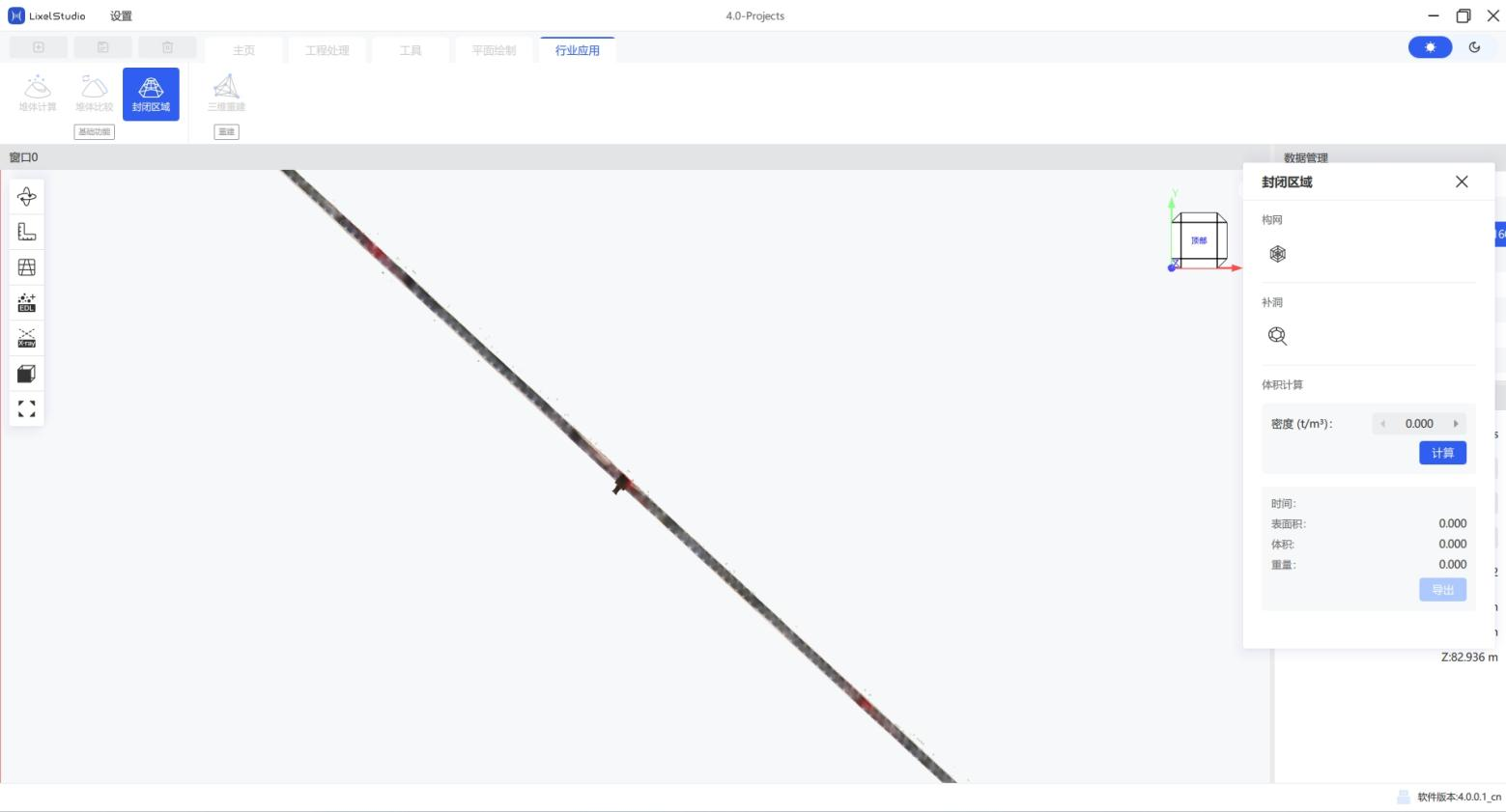Select the 封闭区域 tool in ribbon

point(151,94)
